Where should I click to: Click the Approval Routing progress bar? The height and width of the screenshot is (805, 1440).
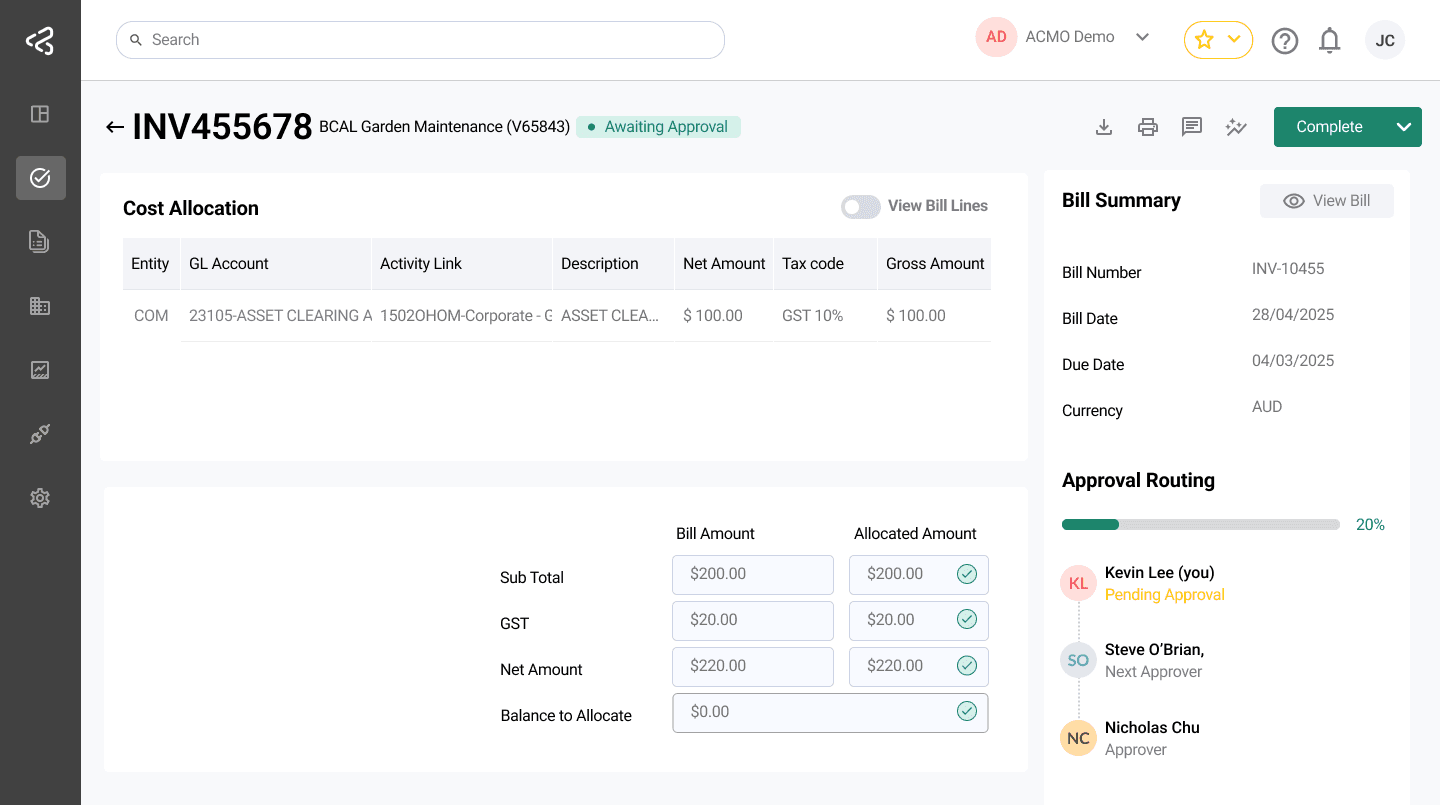[1200, 524]
